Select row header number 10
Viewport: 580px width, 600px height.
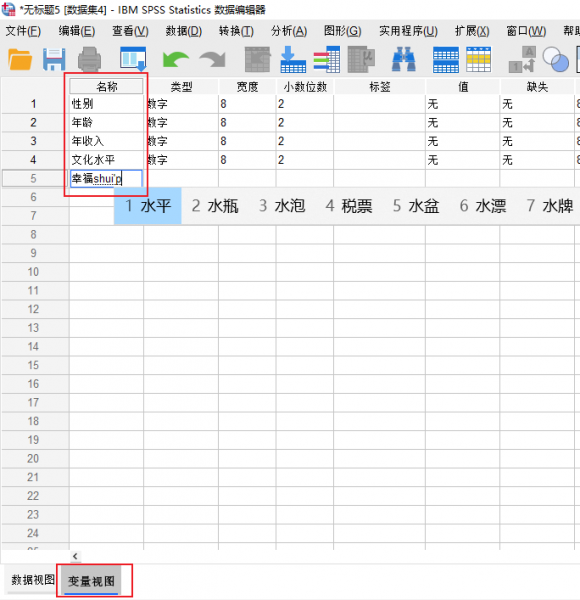(34, 272)
